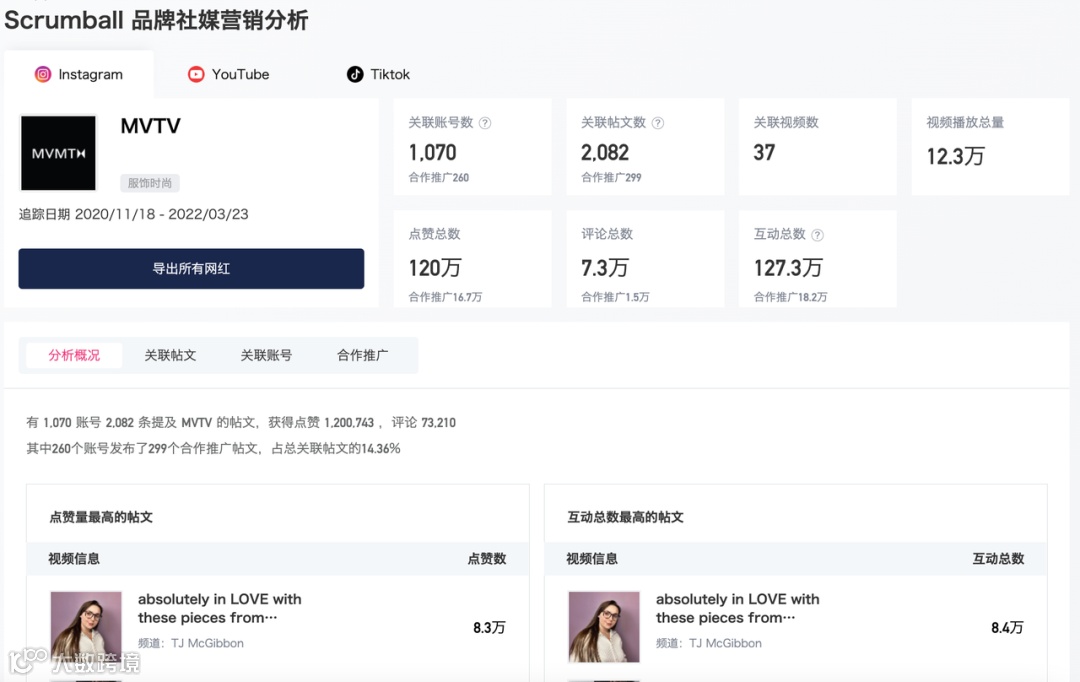Open post title in 点赞量最高的帖文 list
The image size is (1080, 682).
(220, 608)
